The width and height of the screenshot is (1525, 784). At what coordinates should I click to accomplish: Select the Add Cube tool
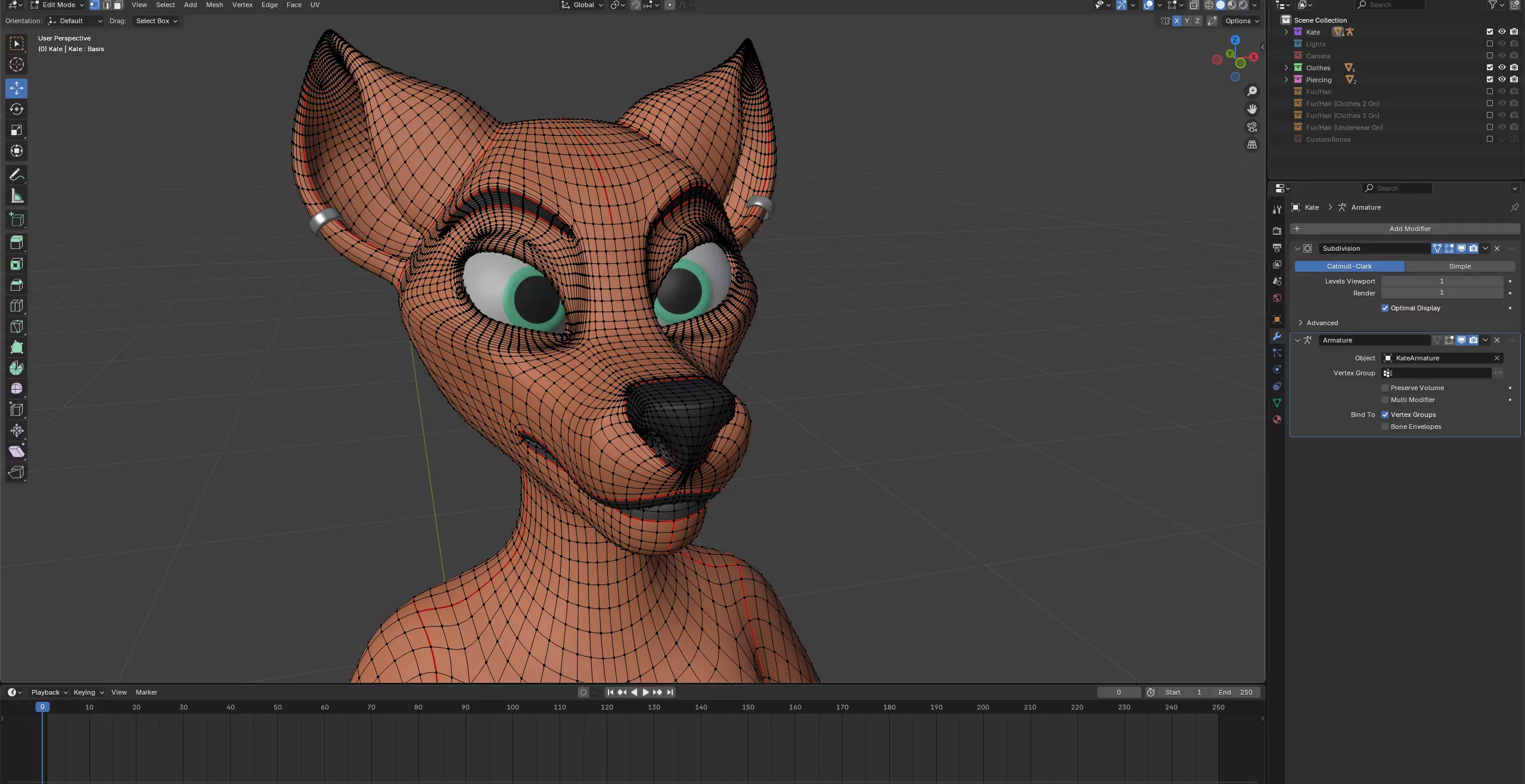[x=17, y=220]
